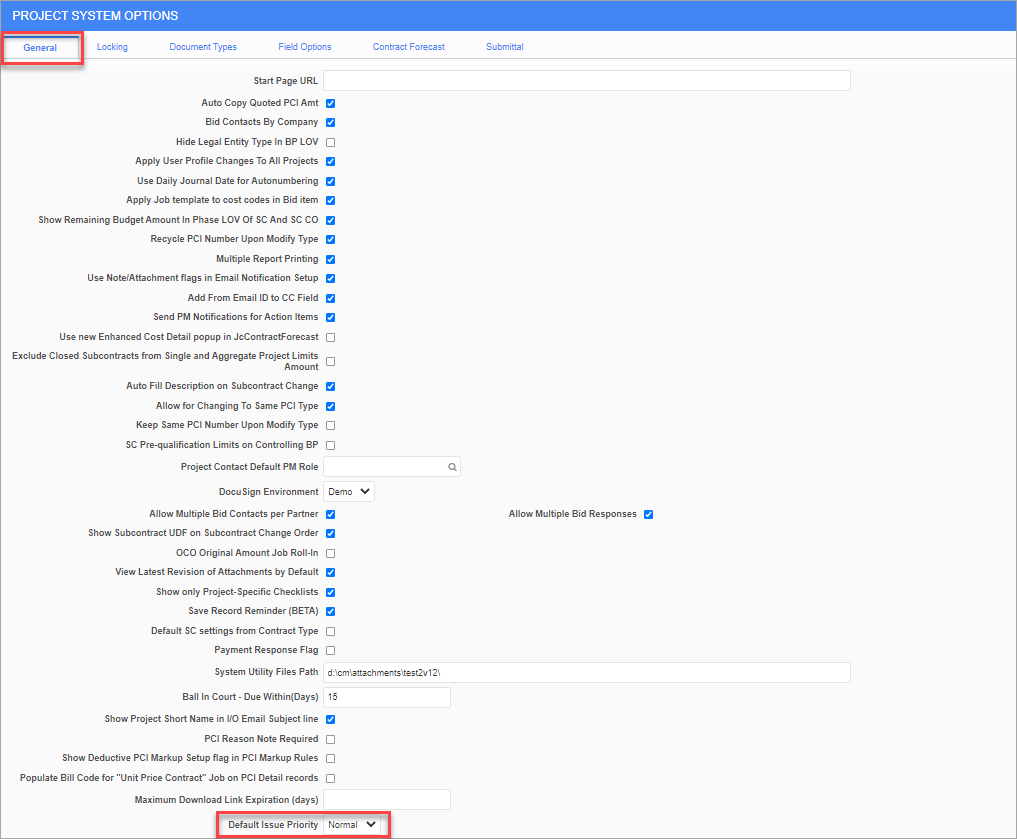The width and height of the screenshot is (1017, 839).
Task: Toggle Apply User Profile Changes To All Projects
Action: [x=331, y=161]
